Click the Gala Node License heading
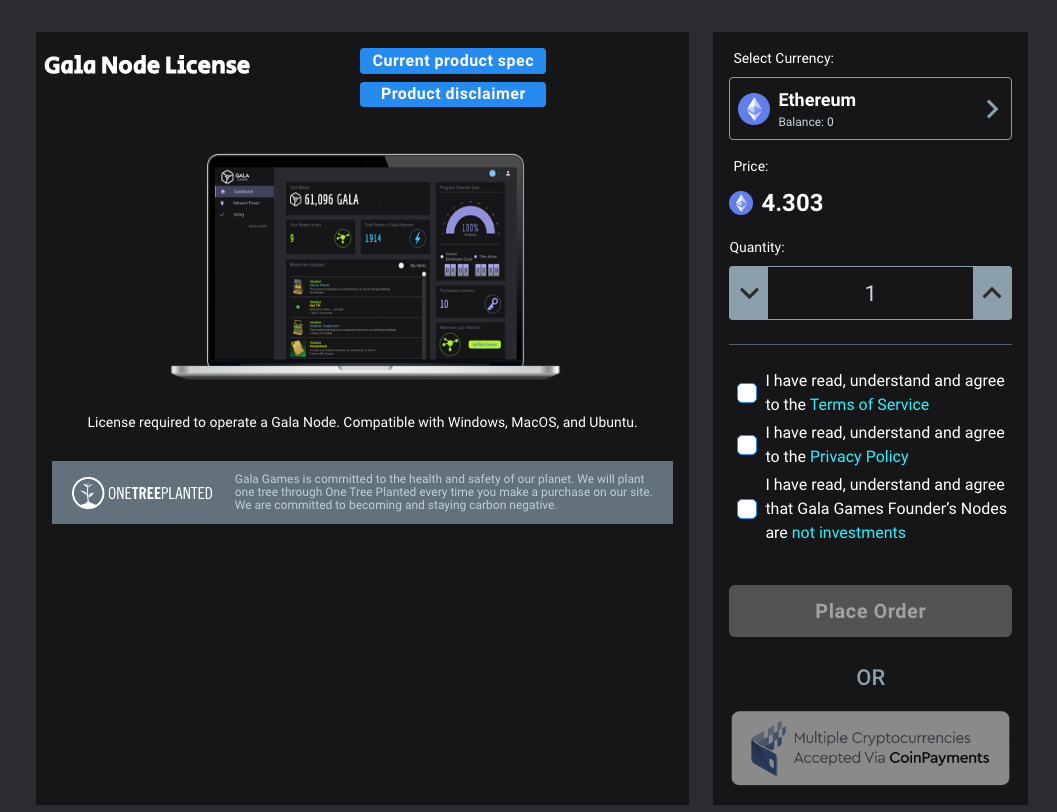The width and height of the screenshot is (1057, 812). pyautogui.click(x=147, y=65)
